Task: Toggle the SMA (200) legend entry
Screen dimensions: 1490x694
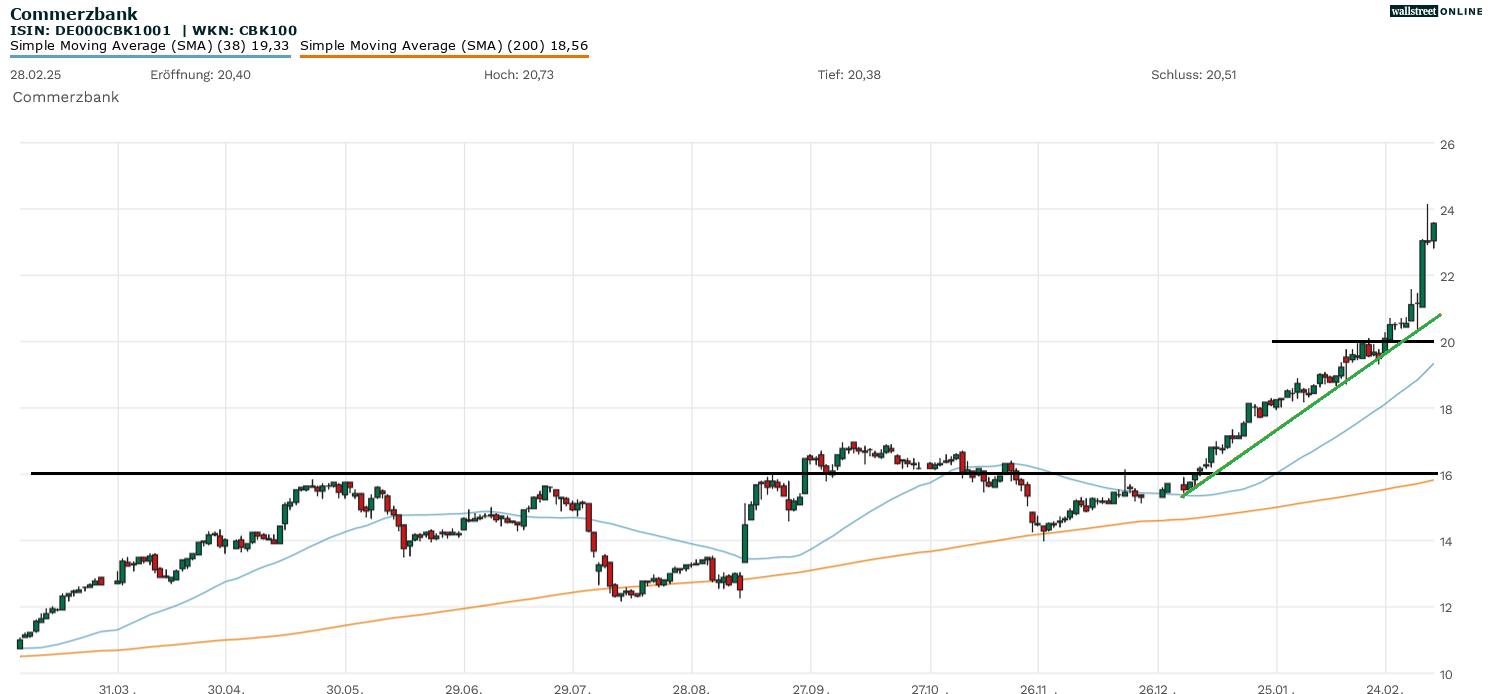Action: click(x=444, y=46)
